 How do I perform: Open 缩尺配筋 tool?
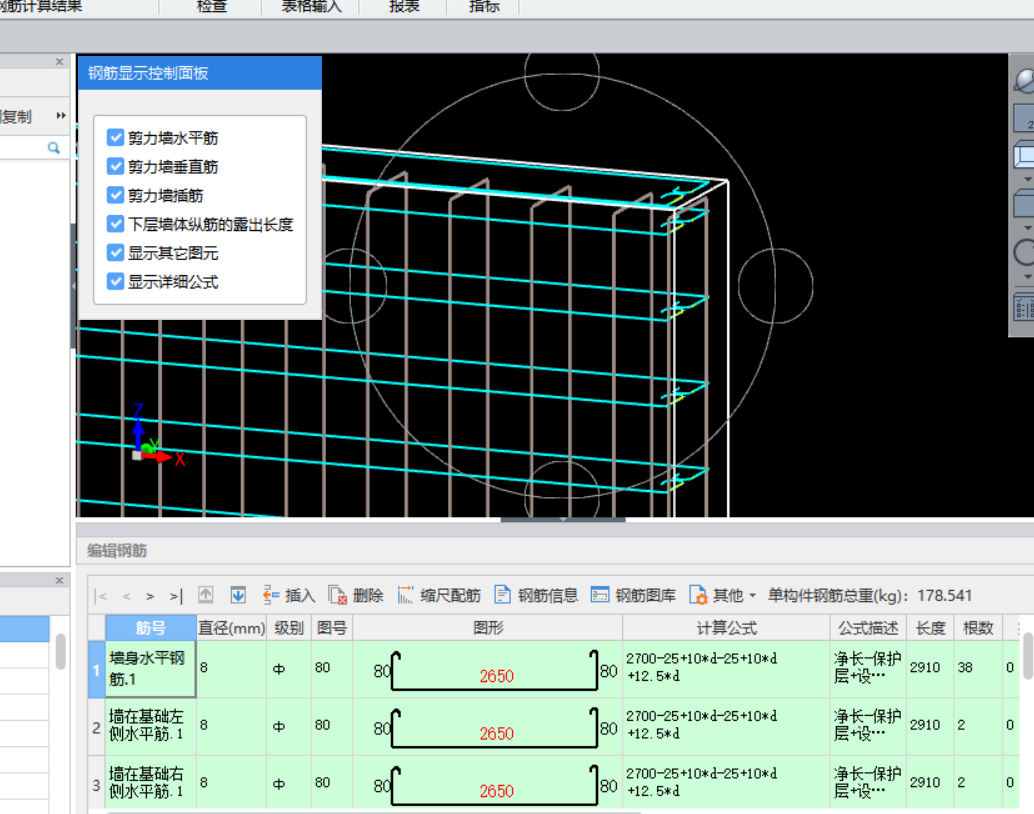[x=439, y=596]
